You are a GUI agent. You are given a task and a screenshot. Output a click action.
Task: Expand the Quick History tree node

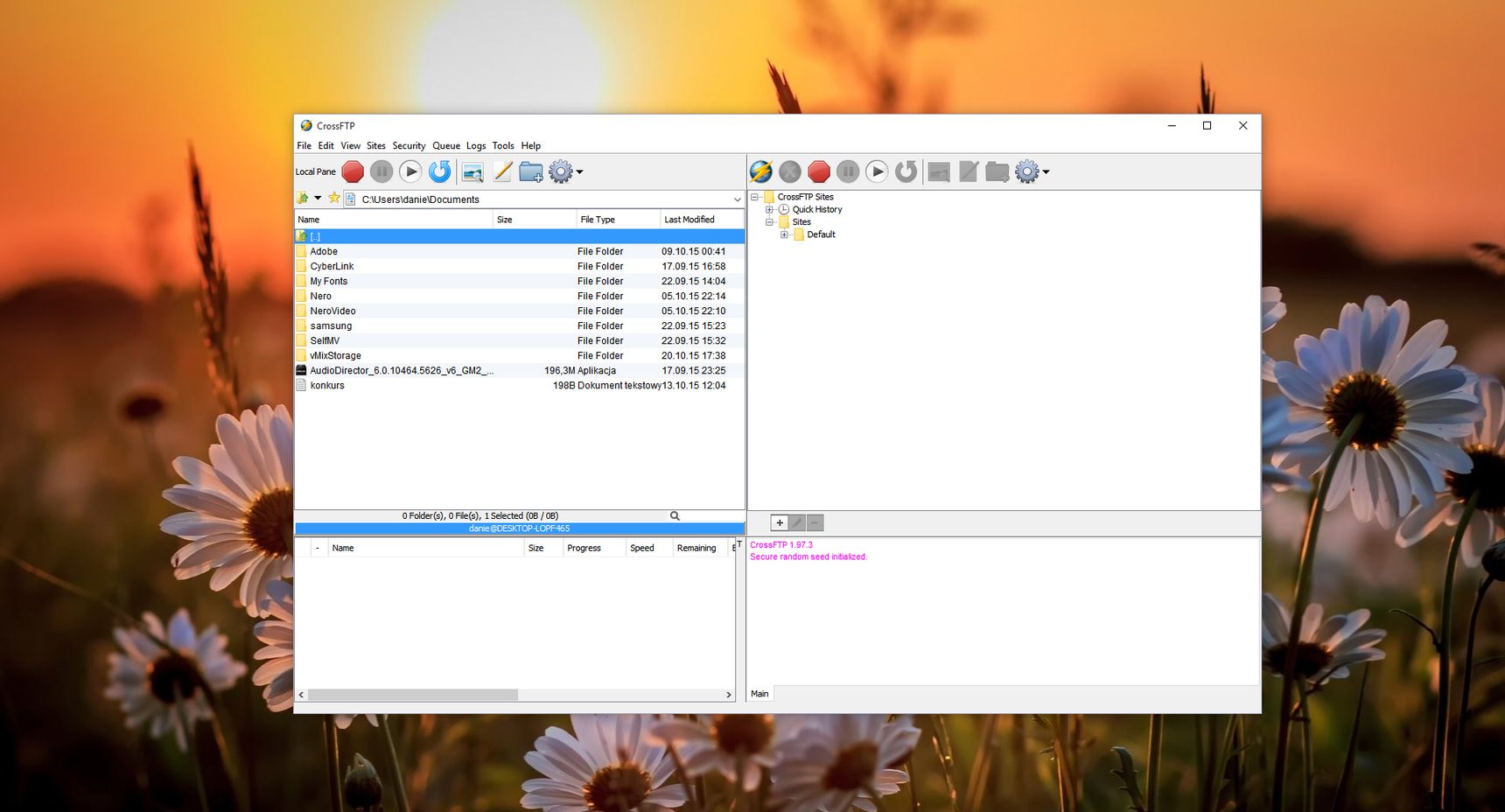point(770,209)
